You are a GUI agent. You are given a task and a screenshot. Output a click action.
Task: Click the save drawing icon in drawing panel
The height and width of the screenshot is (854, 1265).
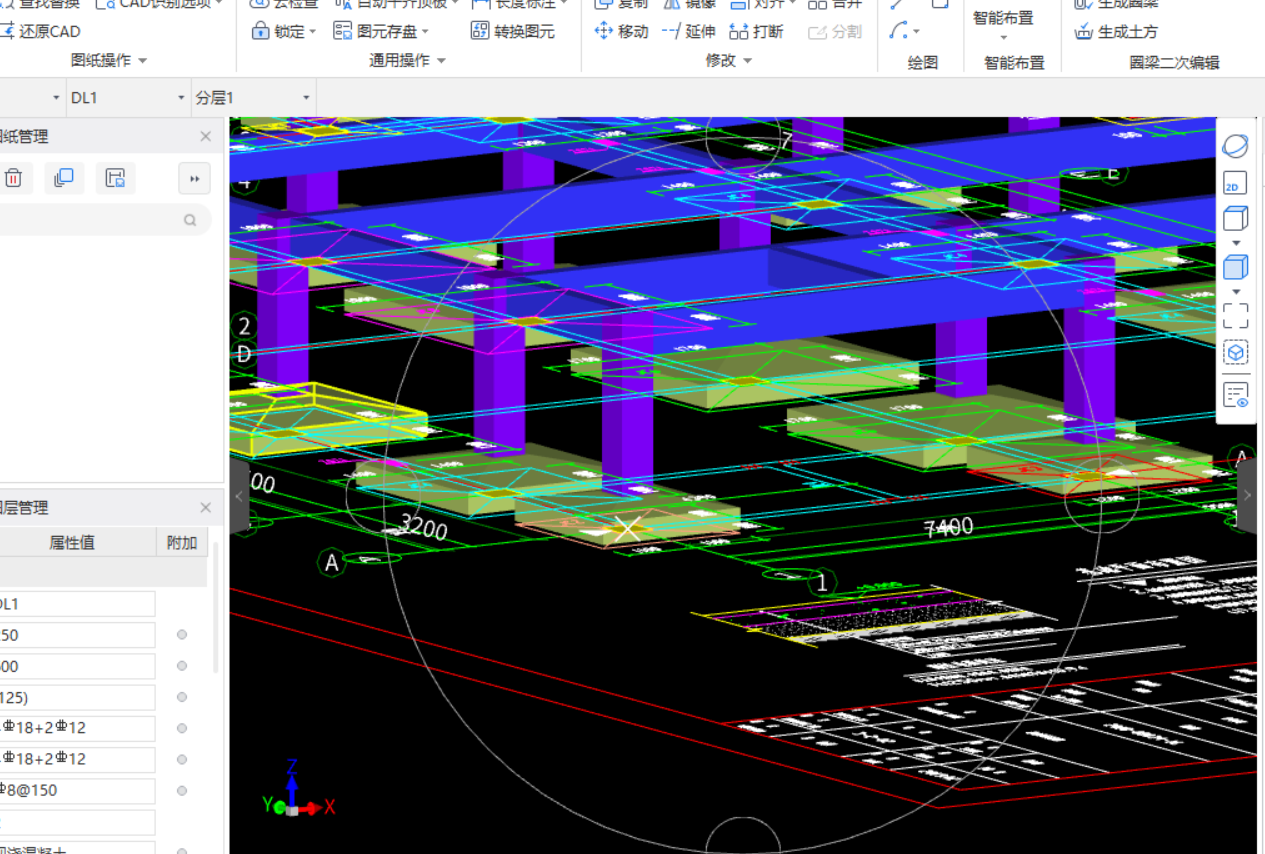[x=116, y=178]
